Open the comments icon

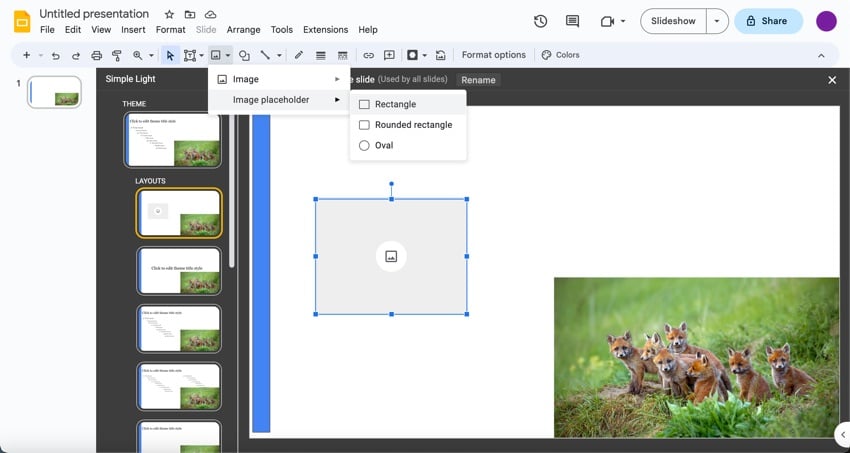pos(572,21)
